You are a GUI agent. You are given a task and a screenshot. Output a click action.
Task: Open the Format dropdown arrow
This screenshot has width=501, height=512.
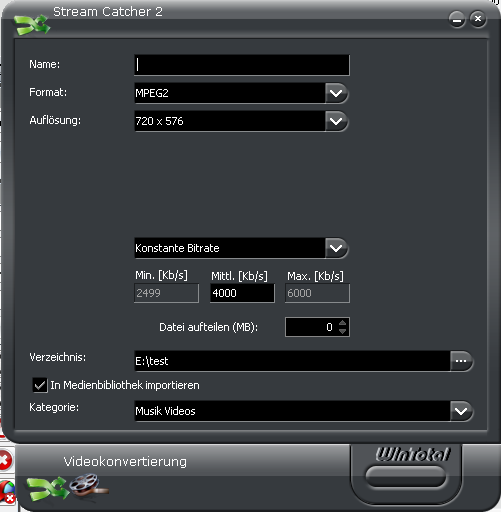336,93
